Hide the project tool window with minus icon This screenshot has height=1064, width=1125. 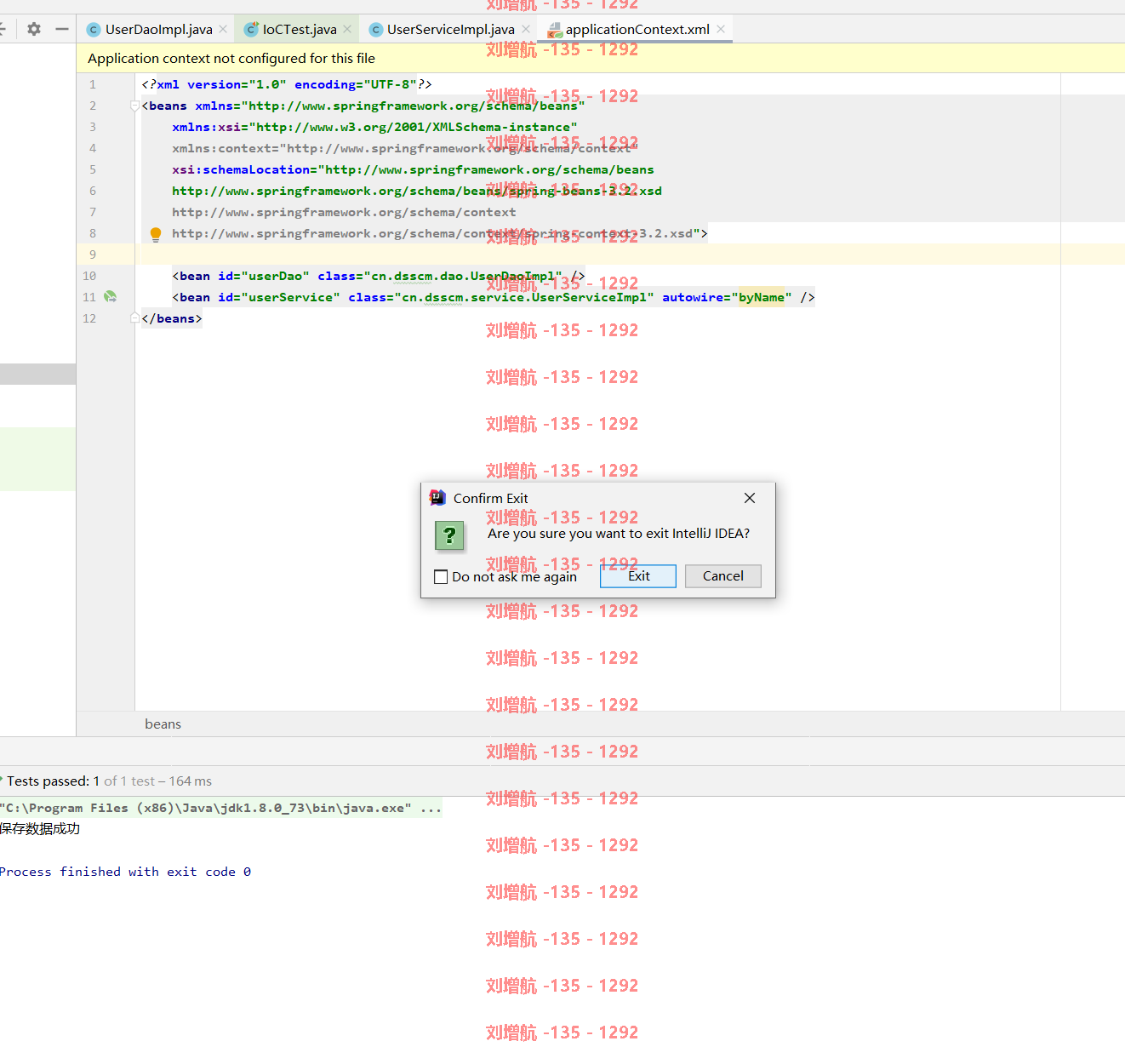[x=62, y=29]
